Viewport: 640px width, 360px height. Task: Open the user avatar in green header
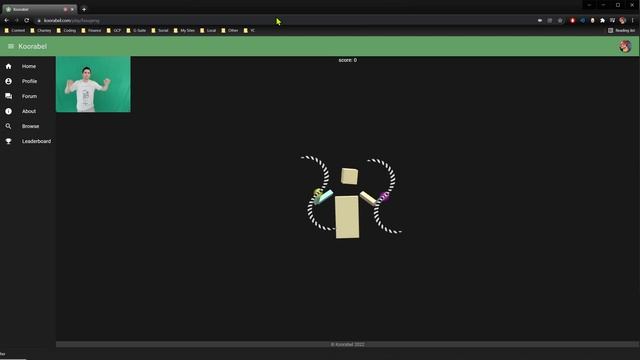pos(625,46)
